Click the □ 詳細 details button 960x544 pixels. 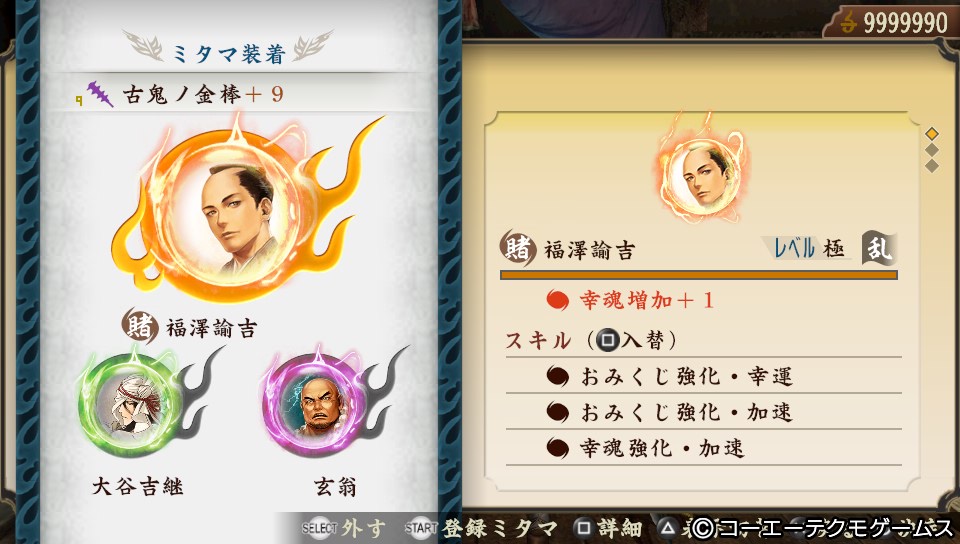point(608,527)
